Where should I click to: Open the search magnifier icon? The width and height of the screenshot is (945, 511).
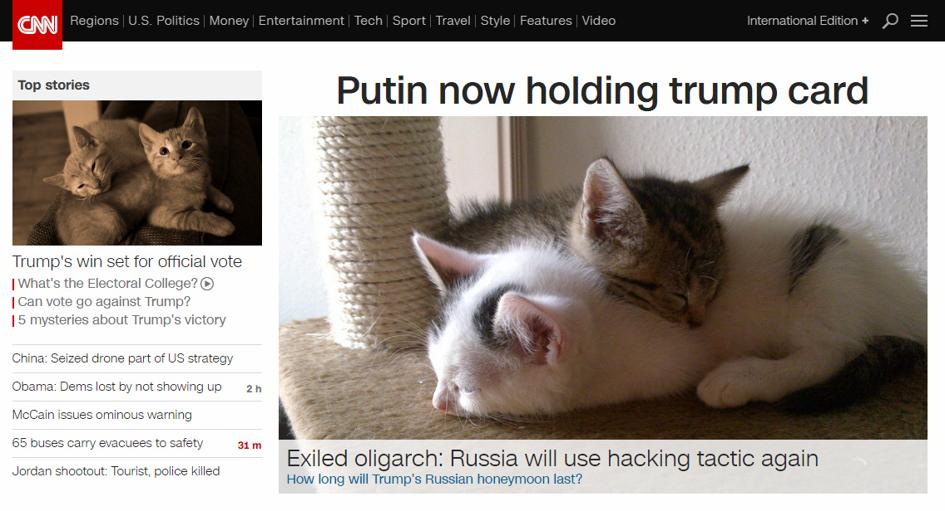click(x=890, y=21)
